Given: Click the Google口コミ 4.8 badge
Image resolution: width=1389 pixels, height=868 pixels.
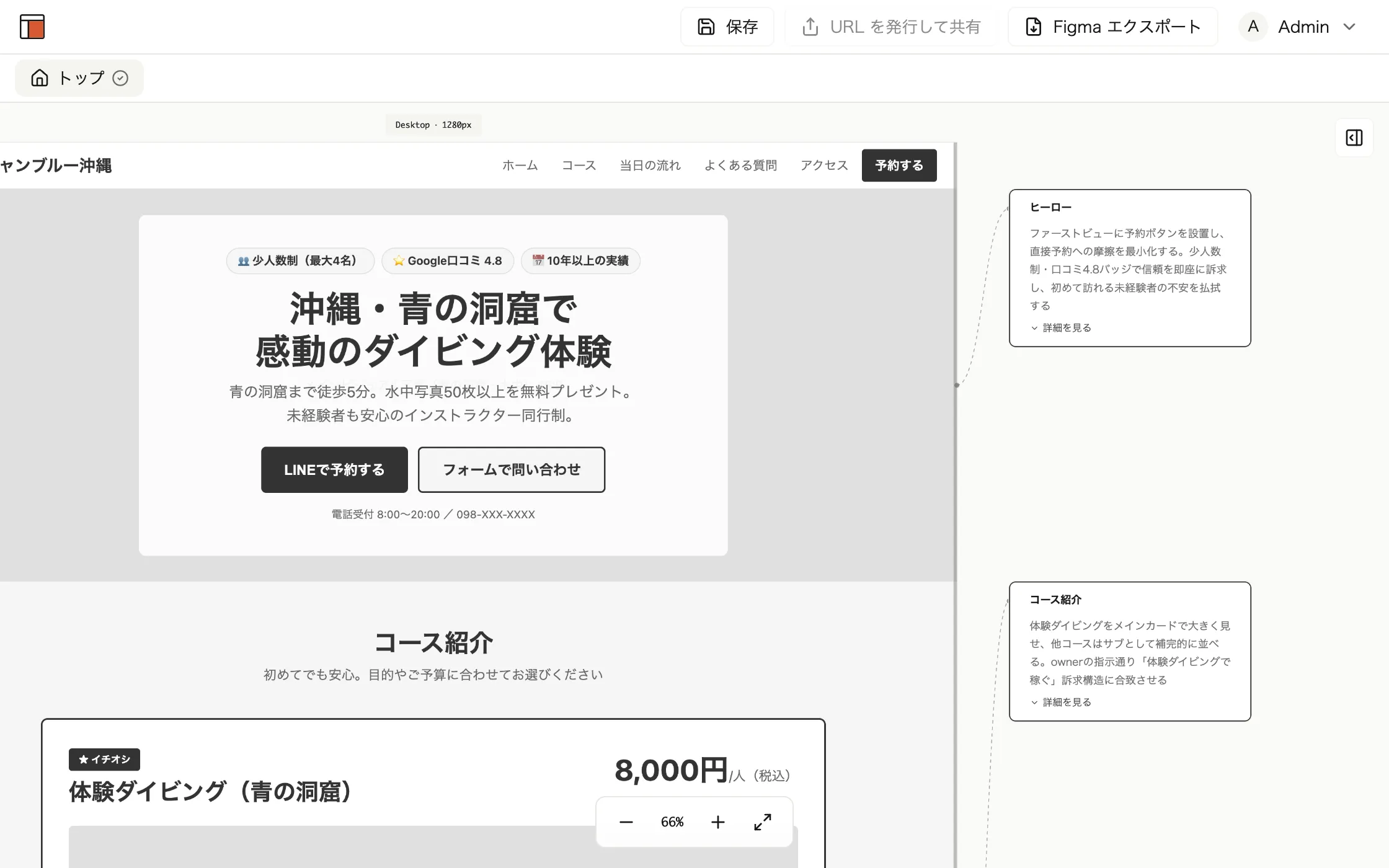Looking at the screenshot, I should (448, 261).
